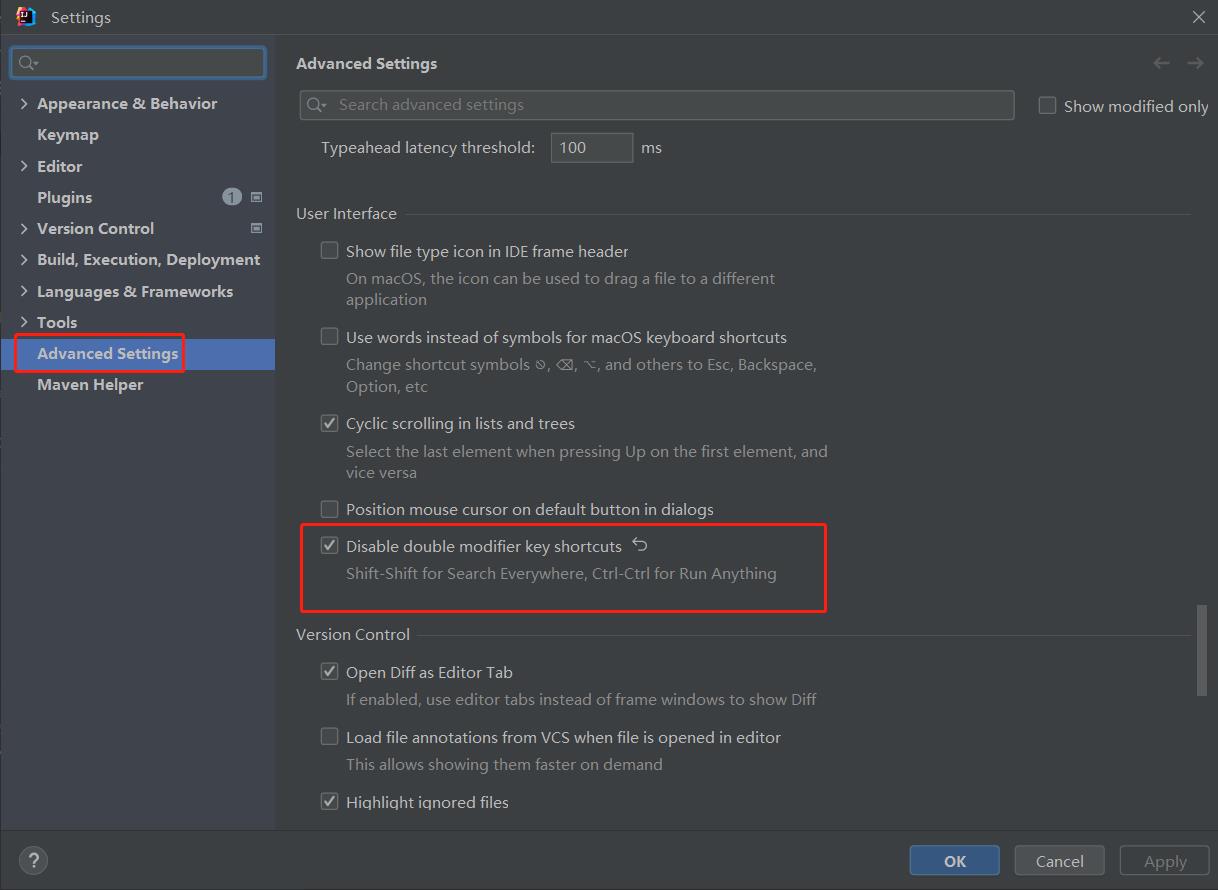
Task: Uncheck Disable double modifier key shortcuts
Action: (x=329, y=545)
